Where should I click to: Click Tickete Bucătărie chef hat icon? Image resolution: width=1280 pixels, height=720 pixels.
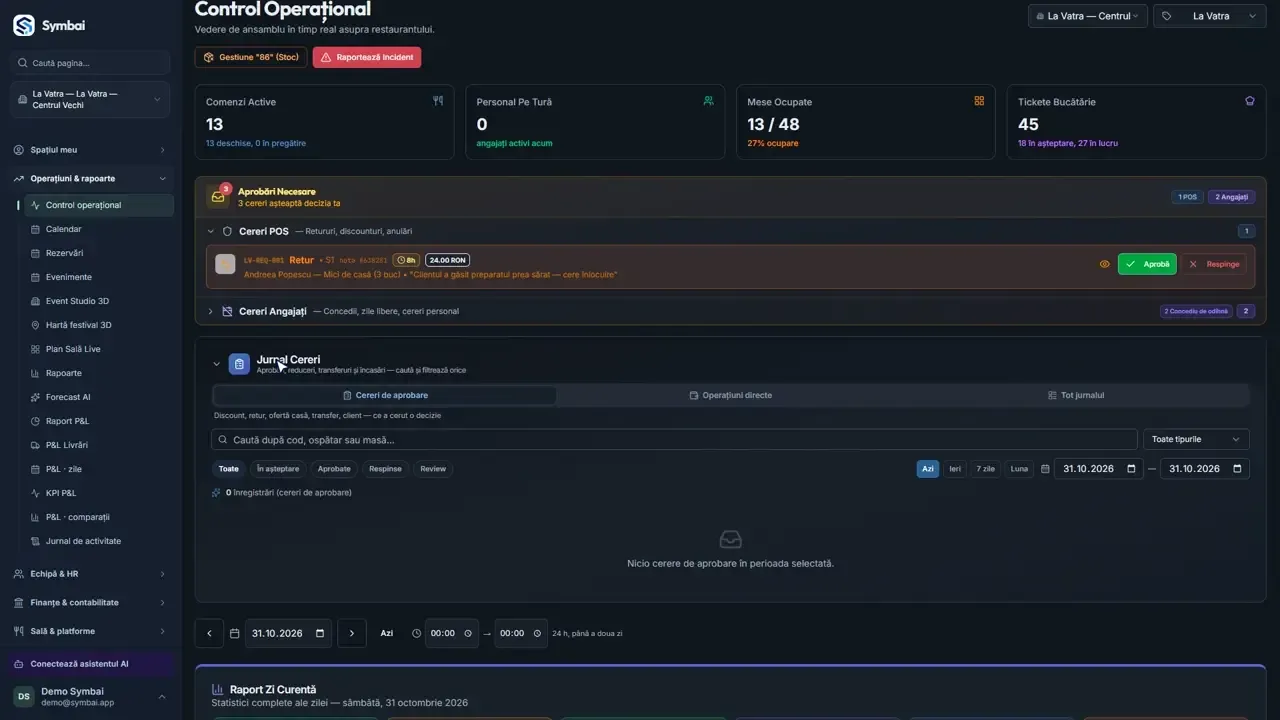1250,101
